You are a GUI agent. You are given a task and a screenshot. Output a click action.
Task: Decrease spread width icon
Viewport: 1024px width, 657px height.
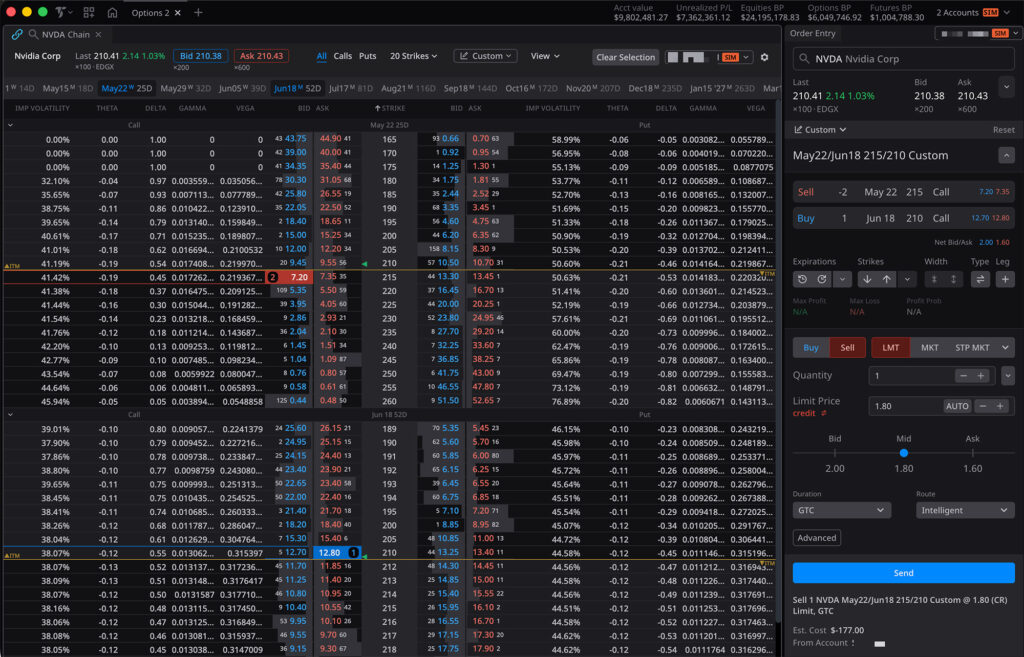click(934, 279)
